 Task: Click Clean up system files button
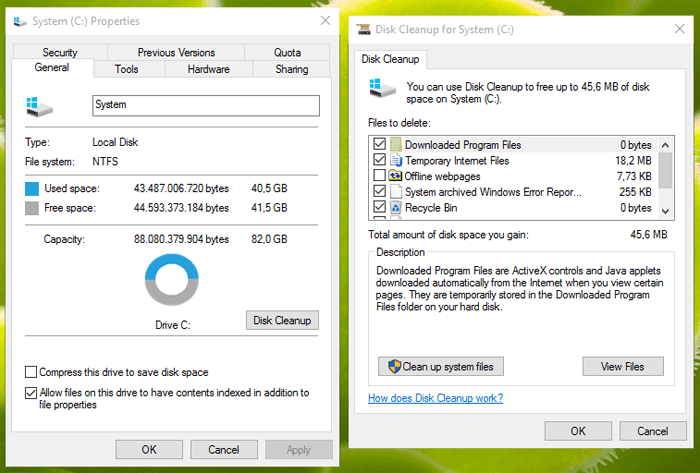click(441, 366)
